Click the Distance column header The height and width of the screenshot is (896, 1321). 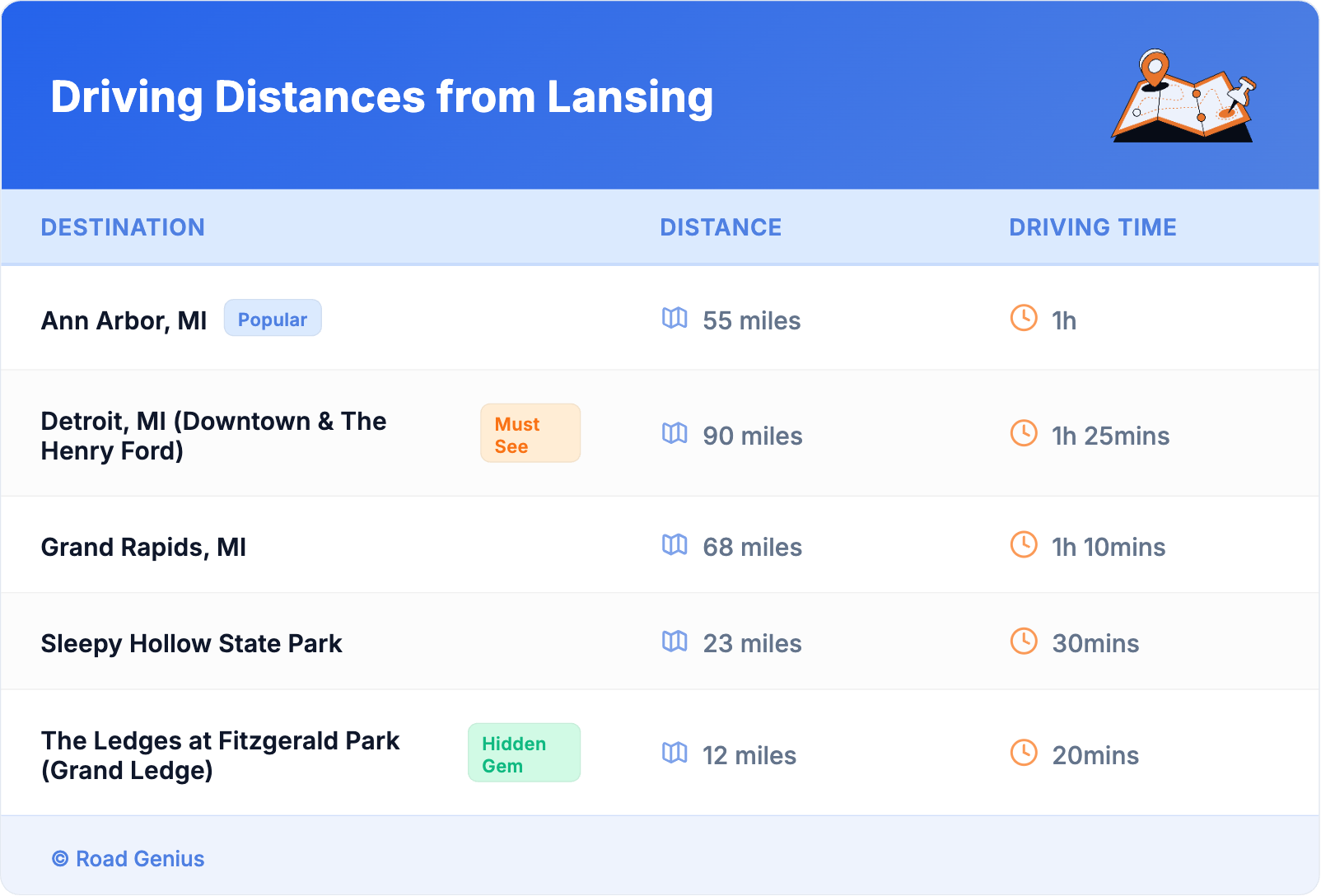coord(721,227)
